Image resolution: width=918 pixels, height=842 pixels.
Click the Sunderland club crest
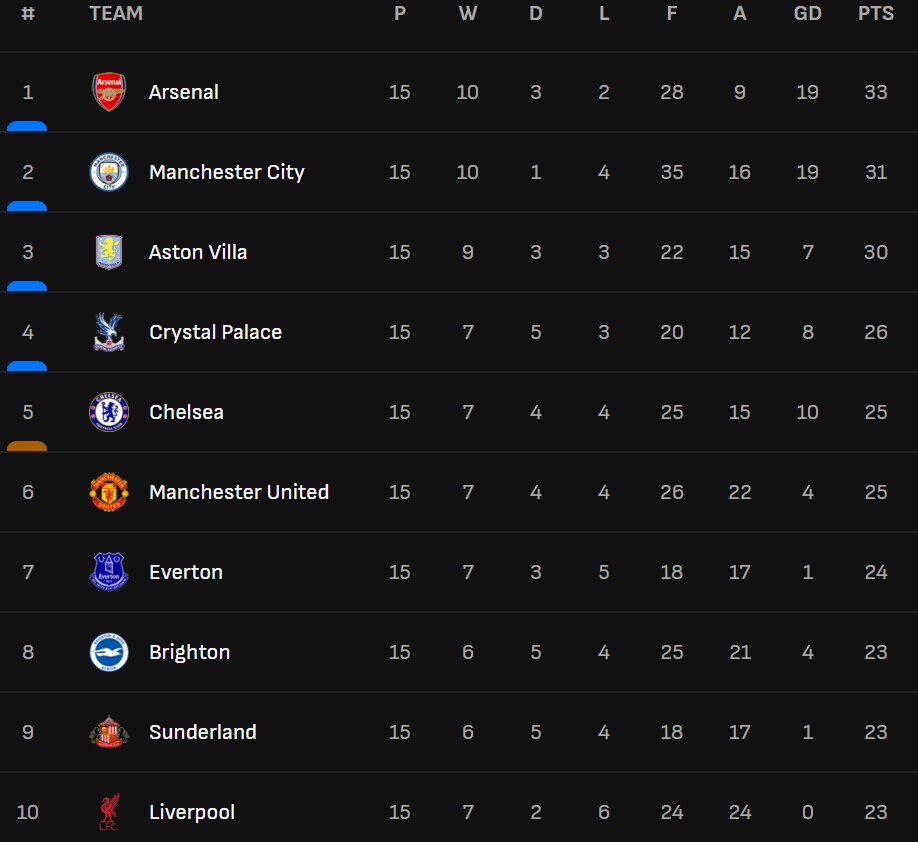pyautogui.click(x=109, y=732)
